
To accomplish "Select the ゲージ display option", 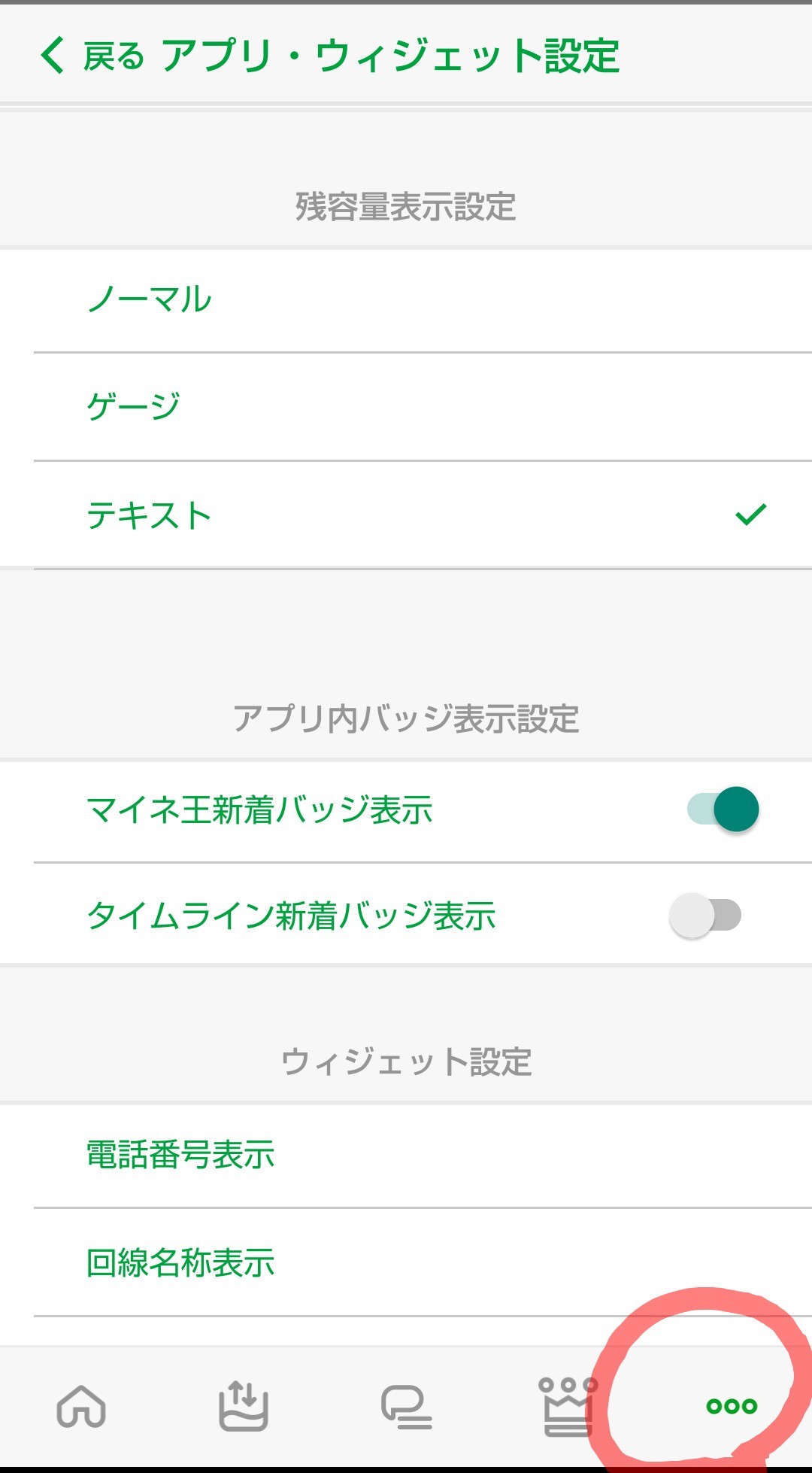I will (x=134, y=406).
